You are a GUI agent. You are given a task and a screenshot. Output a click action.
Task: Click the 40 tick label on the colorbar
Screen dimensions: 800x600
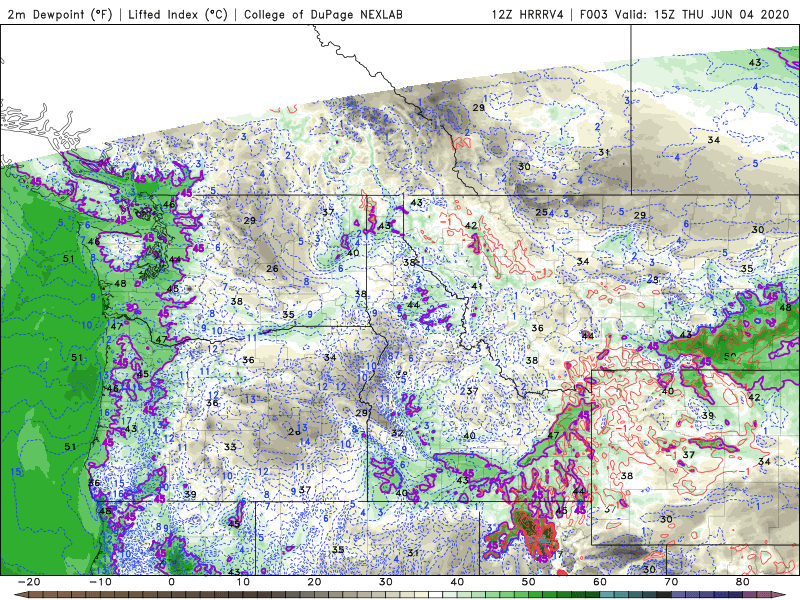coord(457,582)
